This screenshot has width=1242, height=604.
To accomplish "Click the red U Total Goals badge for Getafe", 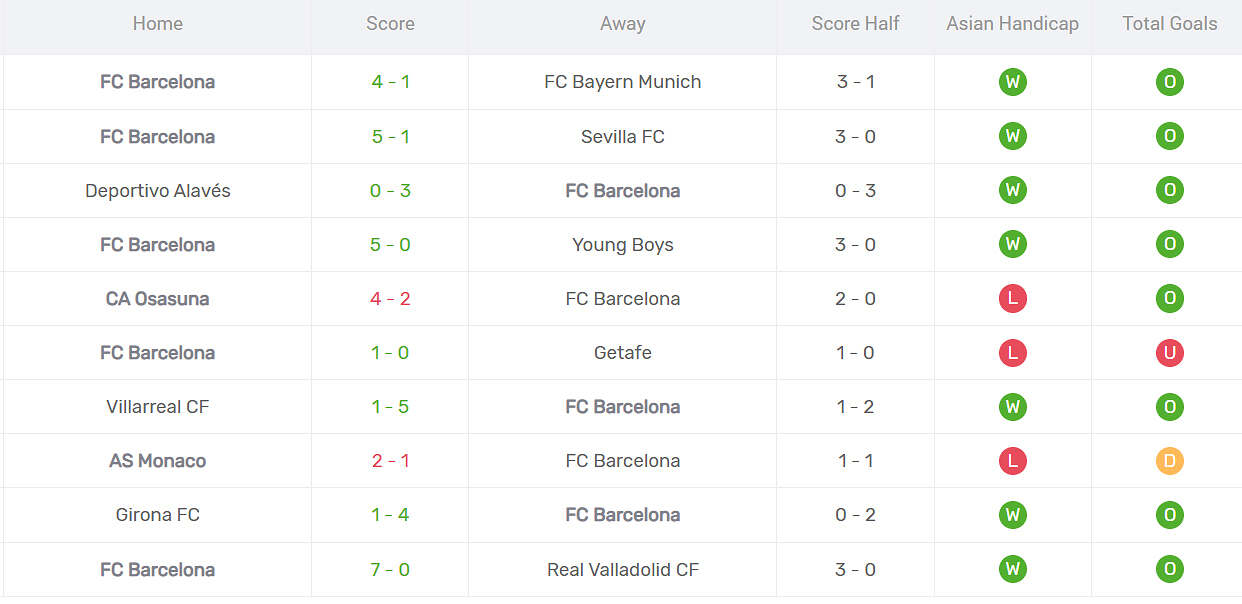I will [1169, 352].
